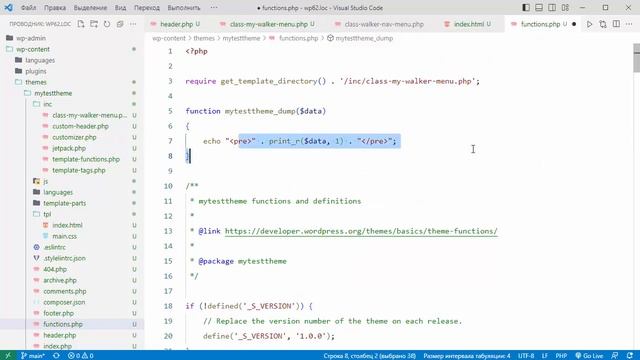Follow the developer.wordpress.org link in comment
The height and width of the screenshot is (360, 640).
pos(361,231)
